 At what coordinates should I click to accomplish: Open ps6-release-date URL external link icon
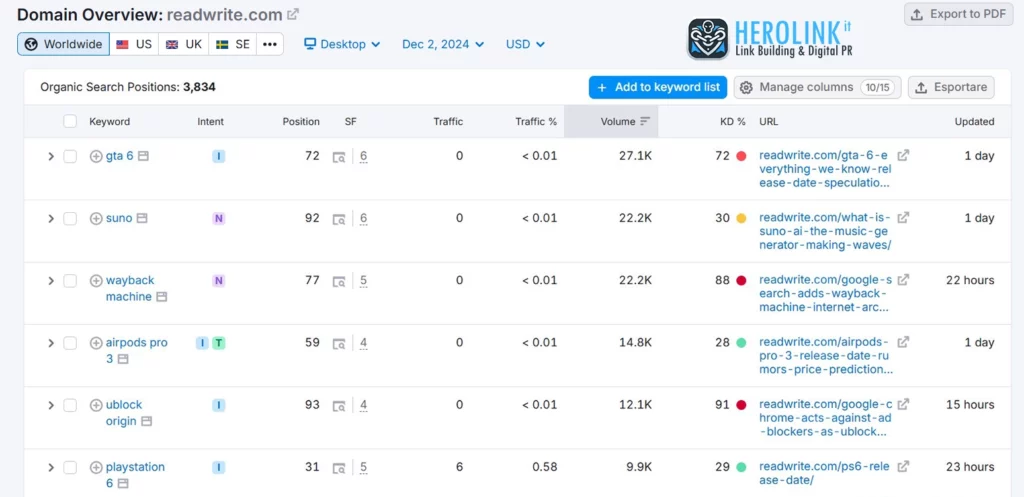tap(903, 466)
